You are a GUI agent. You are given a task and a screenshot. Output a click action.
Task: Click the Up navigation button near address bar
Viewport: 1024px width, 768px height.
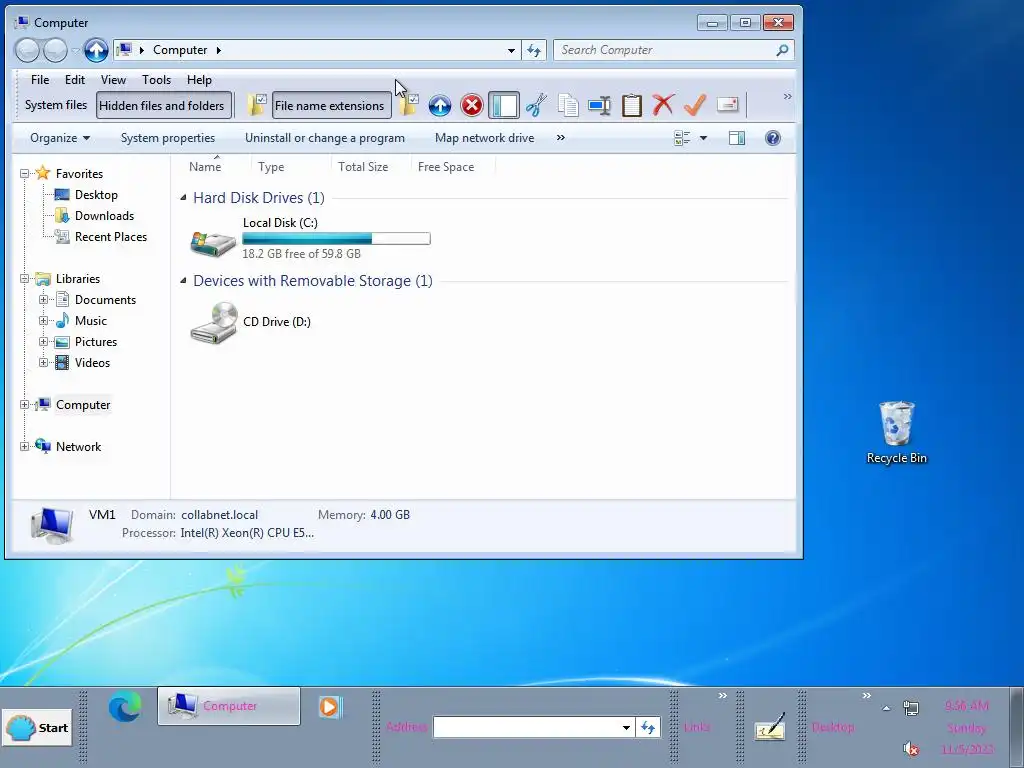(96, 50)
